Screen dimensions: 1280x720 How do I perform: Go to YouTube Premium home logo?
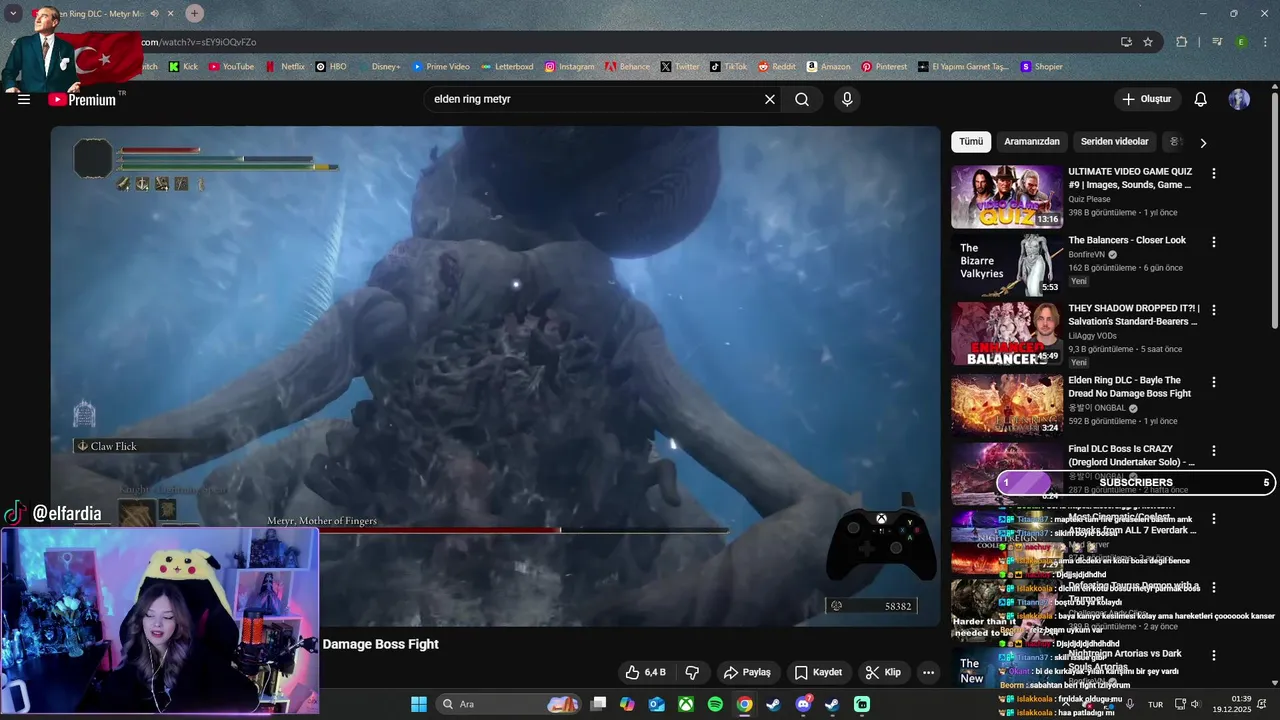[x=82, y=99]
